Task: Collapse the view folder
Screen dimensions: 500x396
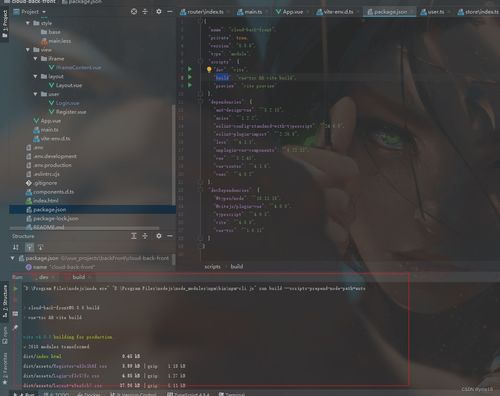Action: pos(28,50)
